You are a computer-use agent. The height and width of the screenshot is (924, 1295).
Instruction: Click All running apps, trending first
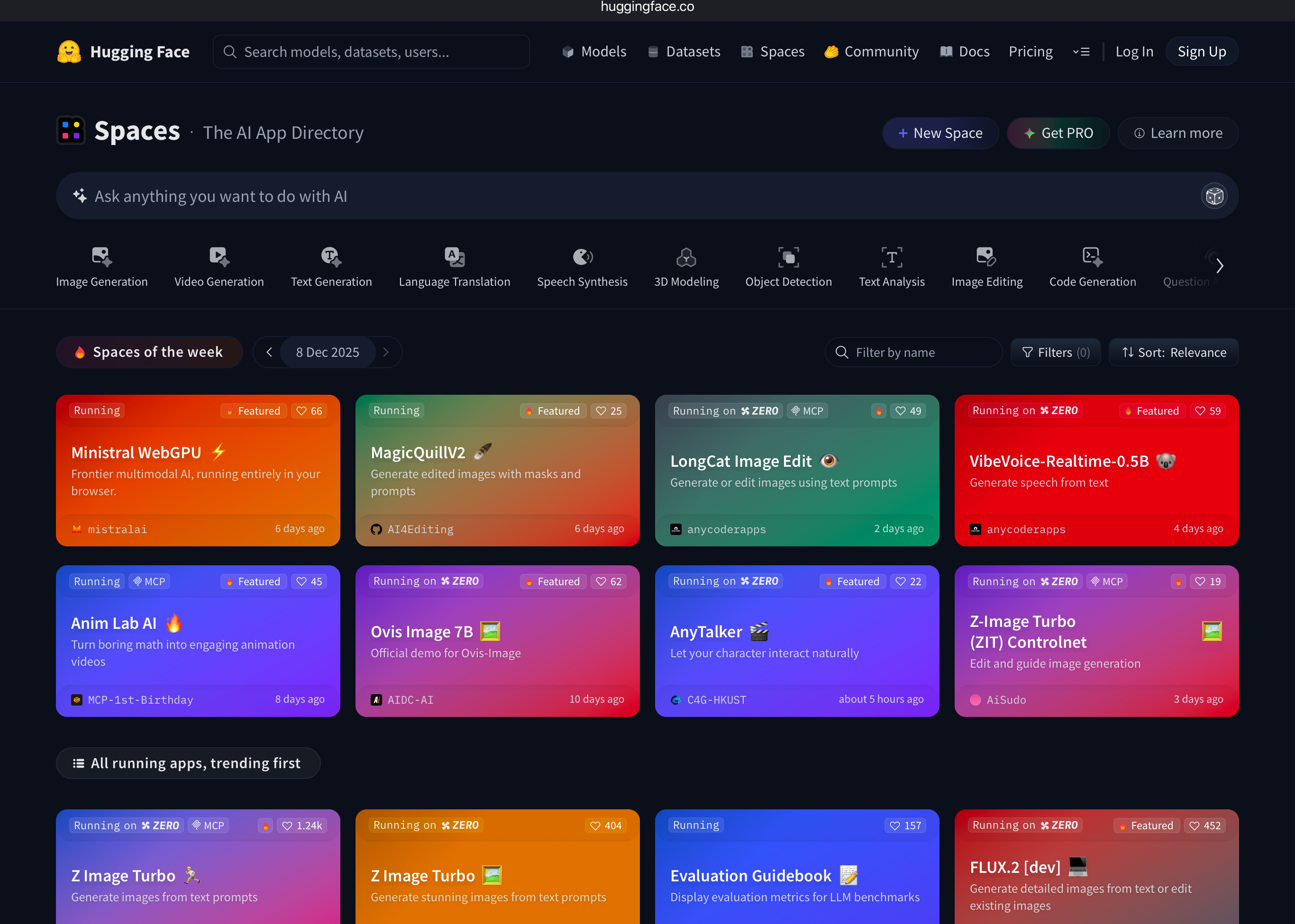188,763
